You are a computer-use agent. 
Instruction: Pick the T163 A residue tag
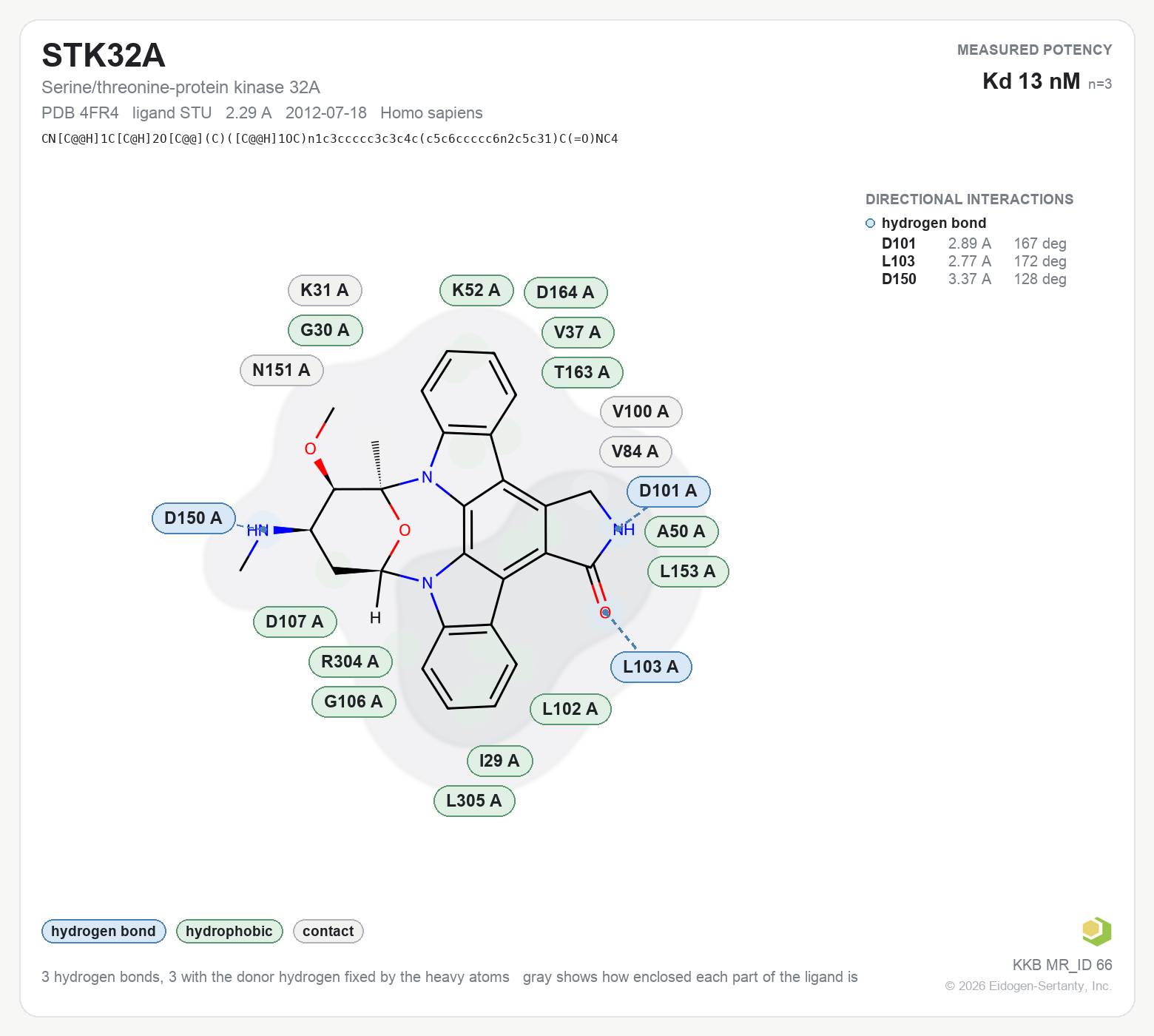pyautogui.click(x=582, y=372)
